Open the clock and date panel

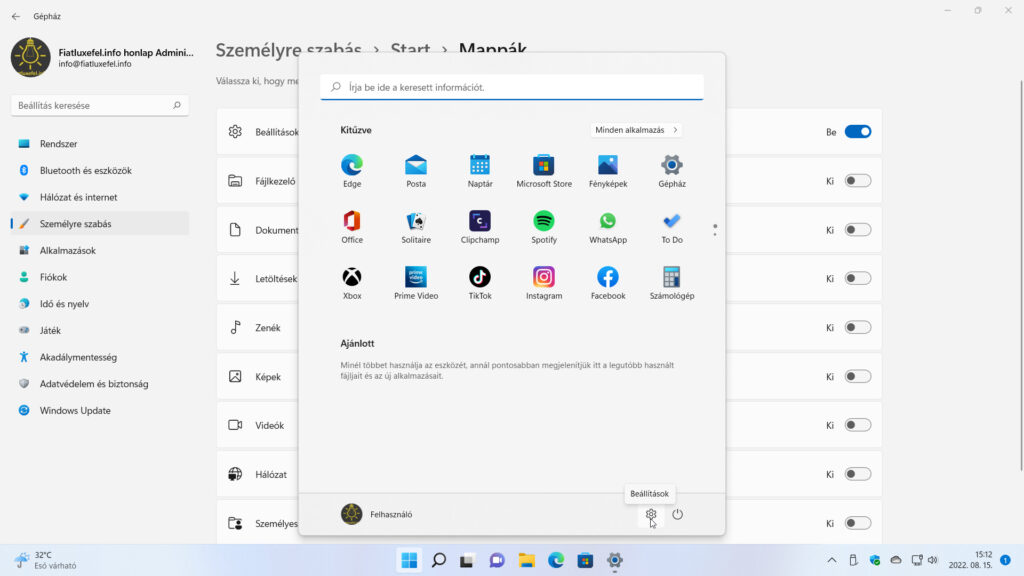[x=970, y=560]
